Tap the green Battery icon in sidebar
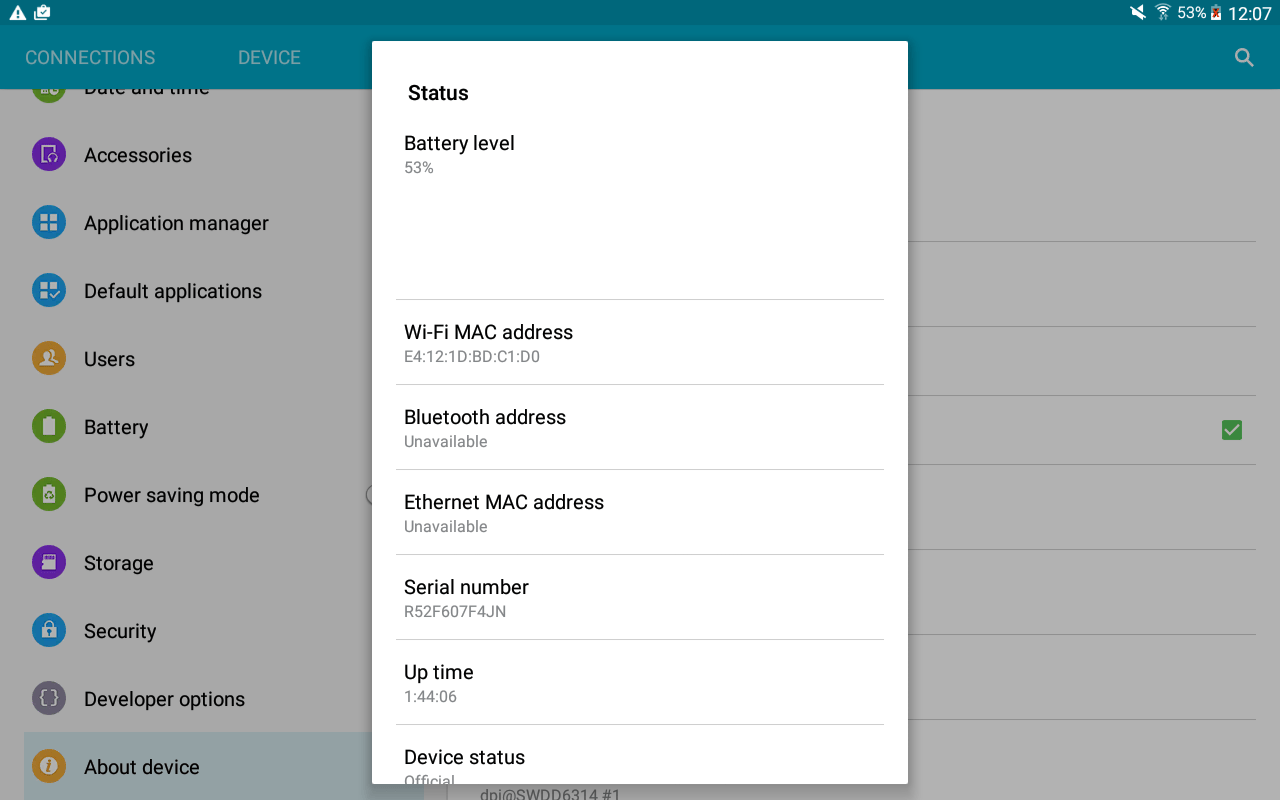The height and width of the screenshot is (800, 1280). tap(49, 426)
